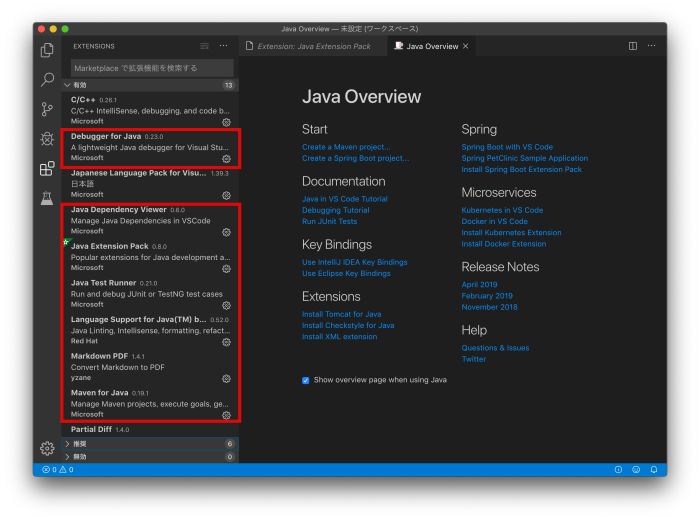Screen dimensions: 700x520
Task: Open Questions & Issues help link
Action: click(x=495, y=347)
